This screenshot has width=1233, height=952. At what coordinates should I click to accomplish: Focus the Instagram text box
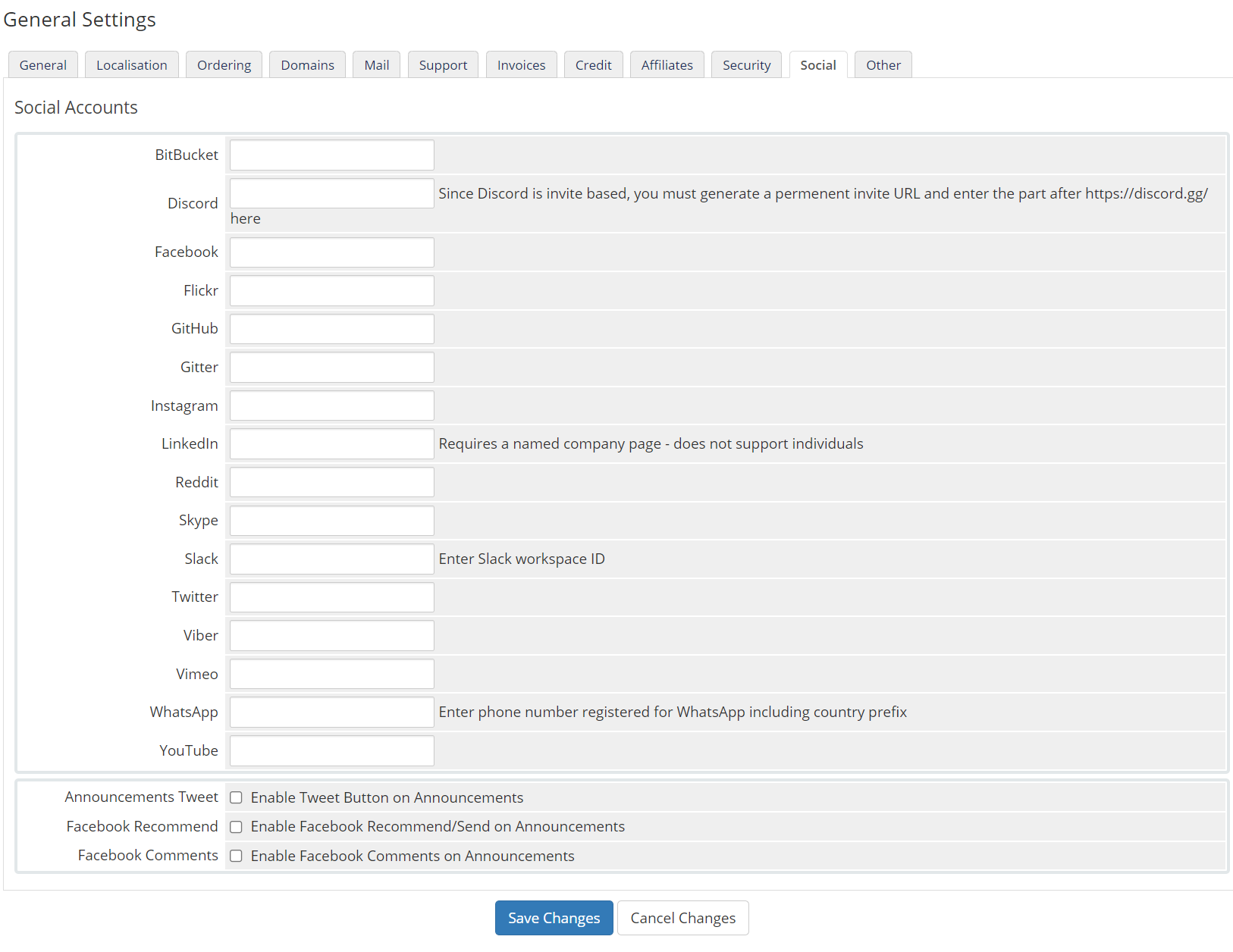coord(332,406)
